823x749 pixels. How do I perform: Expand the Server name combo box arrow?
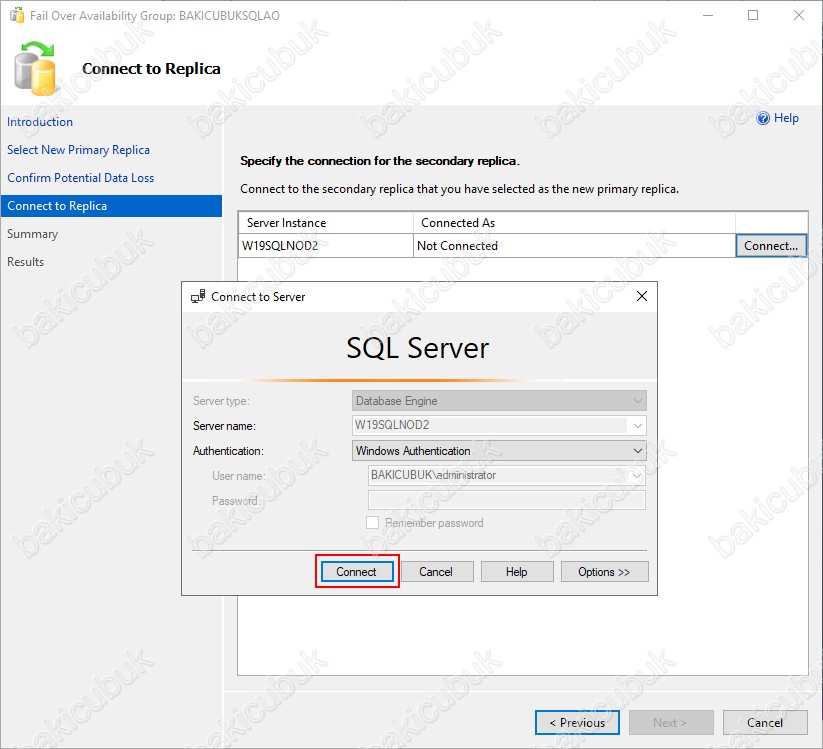pyautogui.click(x=638, y=425)
